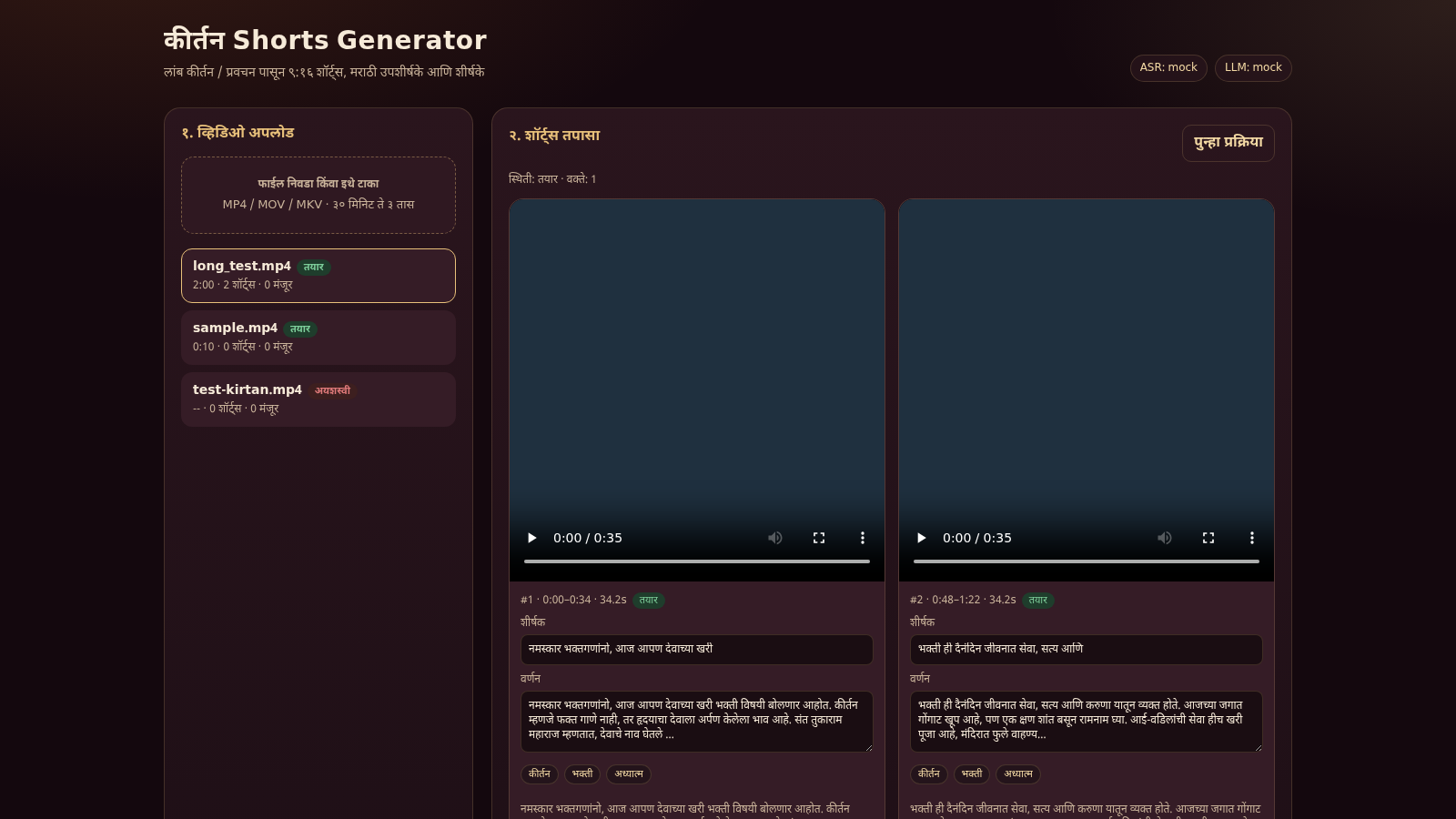The height and width of the screenshot is (819, 1456).
Task: Open more options menu on second video
Action: 1252,538
